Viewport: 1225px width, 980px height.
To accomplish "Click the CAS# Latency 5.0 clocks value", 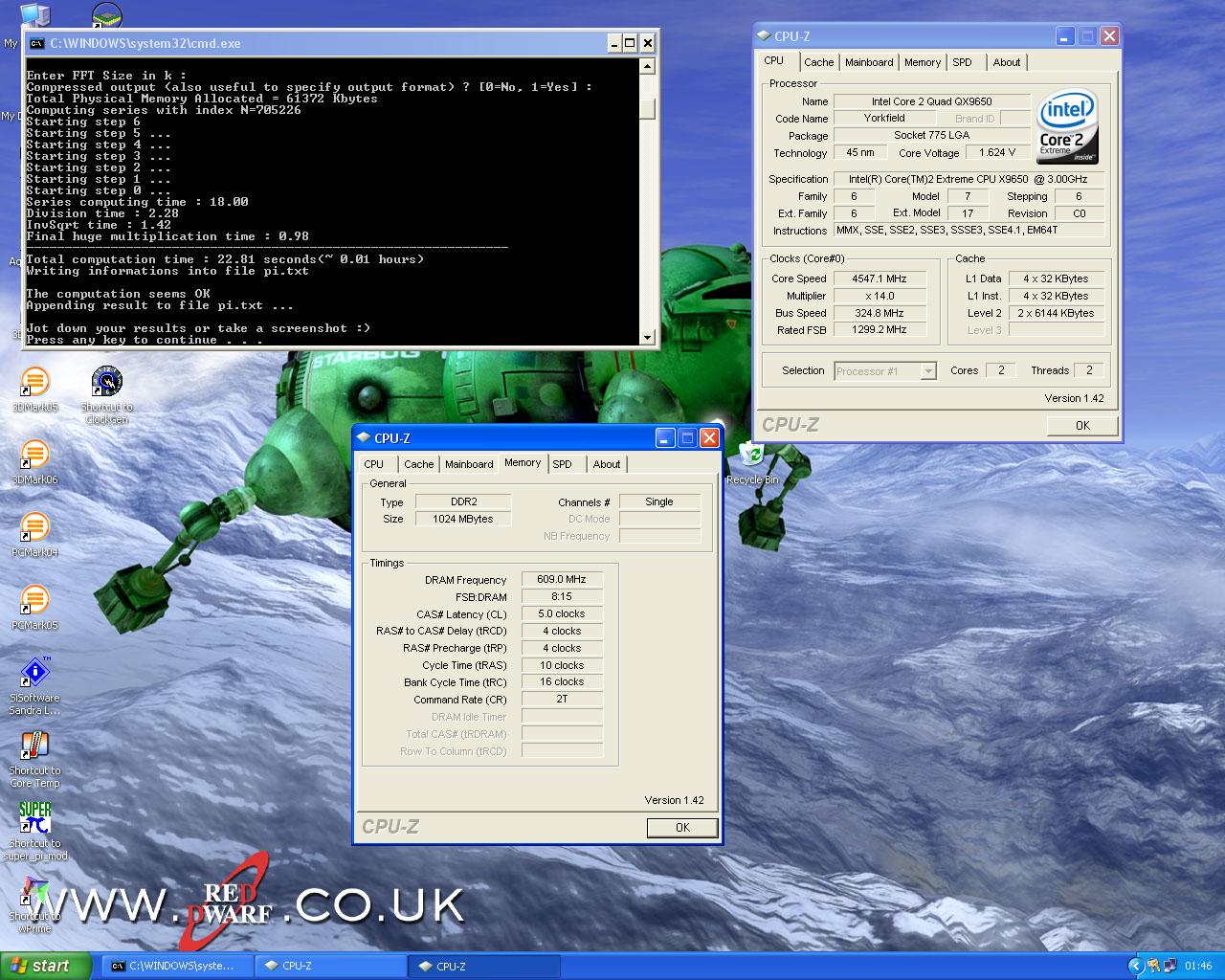I will [x=562, y=613].
